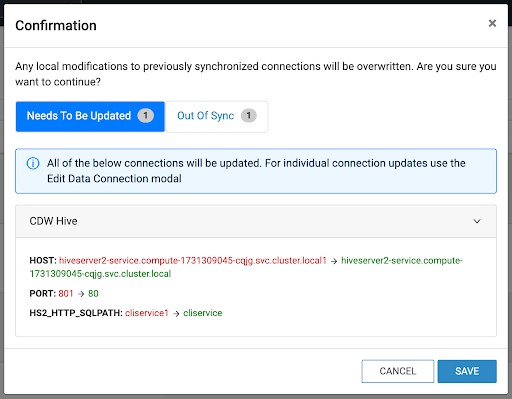This screenshot has width=512, height=399.
Task: Click the arrow icon in the HOST row
Action: coord(334,261)
